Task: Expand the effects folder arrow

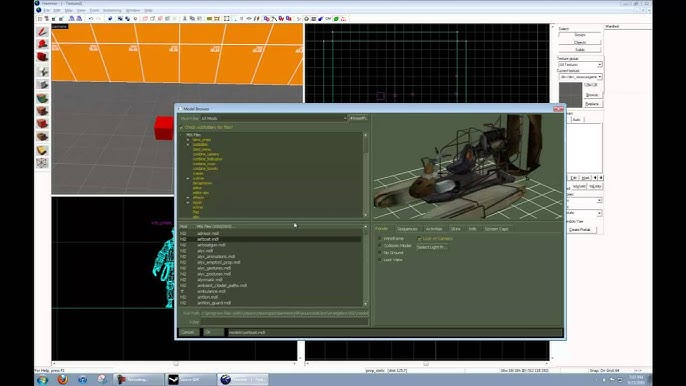Action: [x=188, y=197]
